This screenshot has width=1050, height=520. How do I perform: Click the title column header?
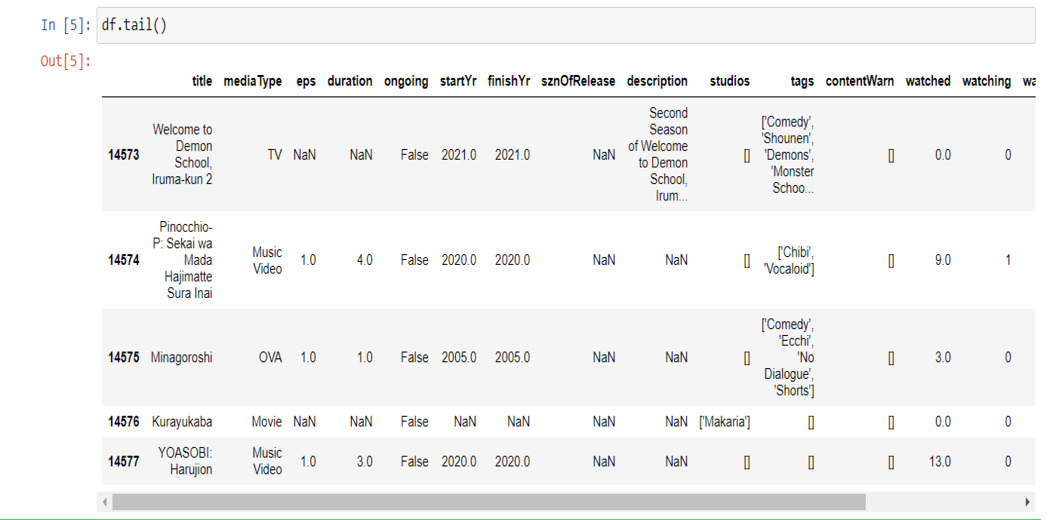click(x=202, y=81)
